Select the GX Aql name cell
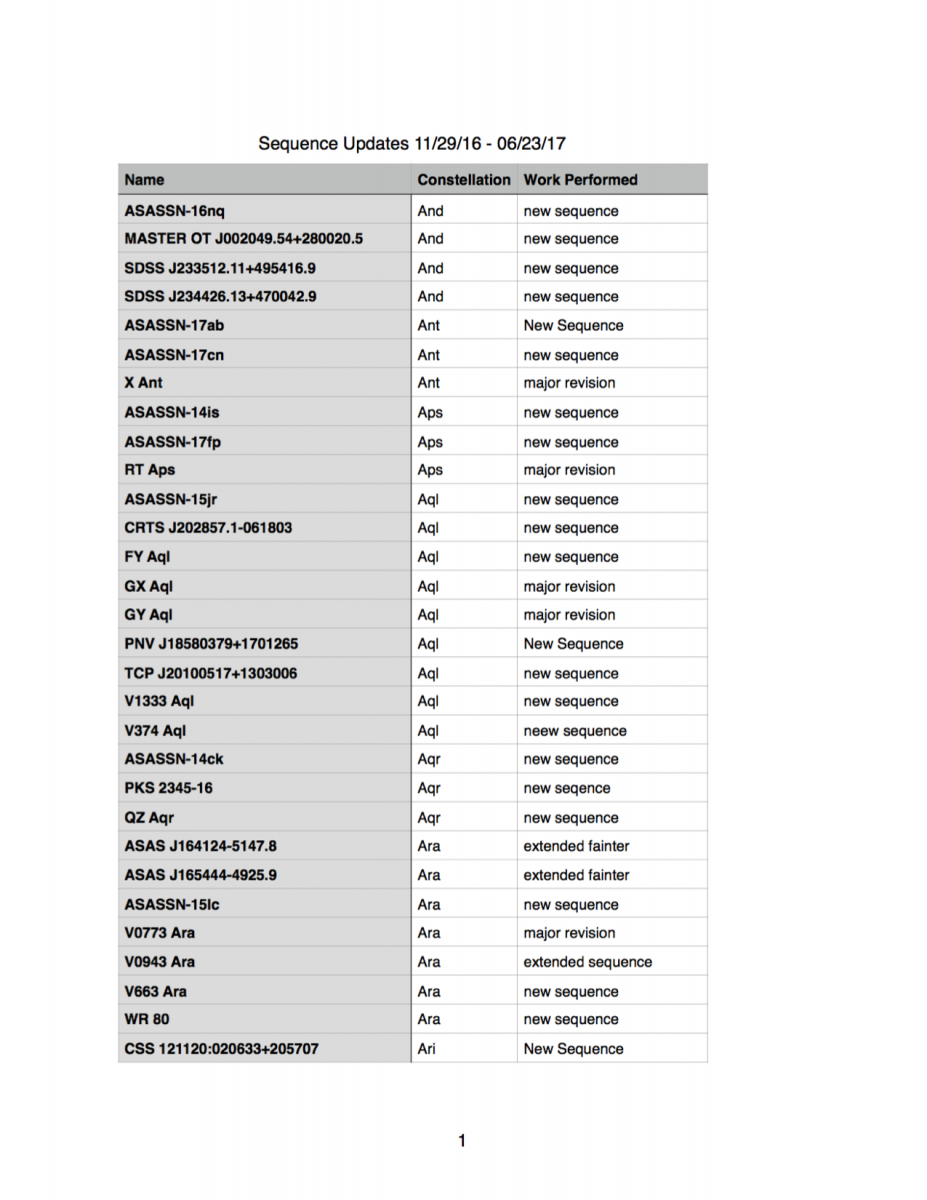The image size is (927, 1200). 149,587
